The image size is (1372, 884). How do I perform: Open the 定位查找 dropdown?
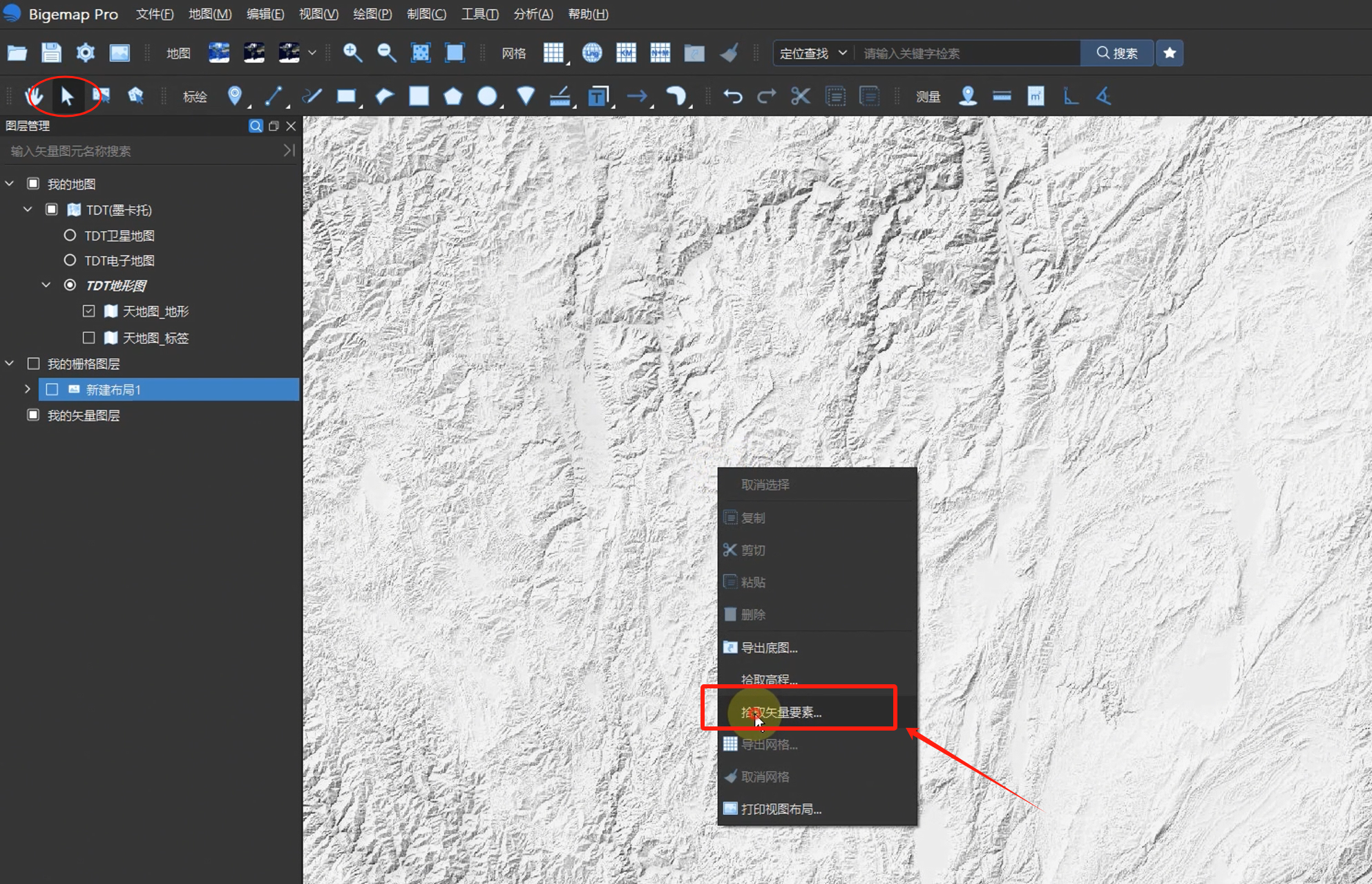point(813,53)
